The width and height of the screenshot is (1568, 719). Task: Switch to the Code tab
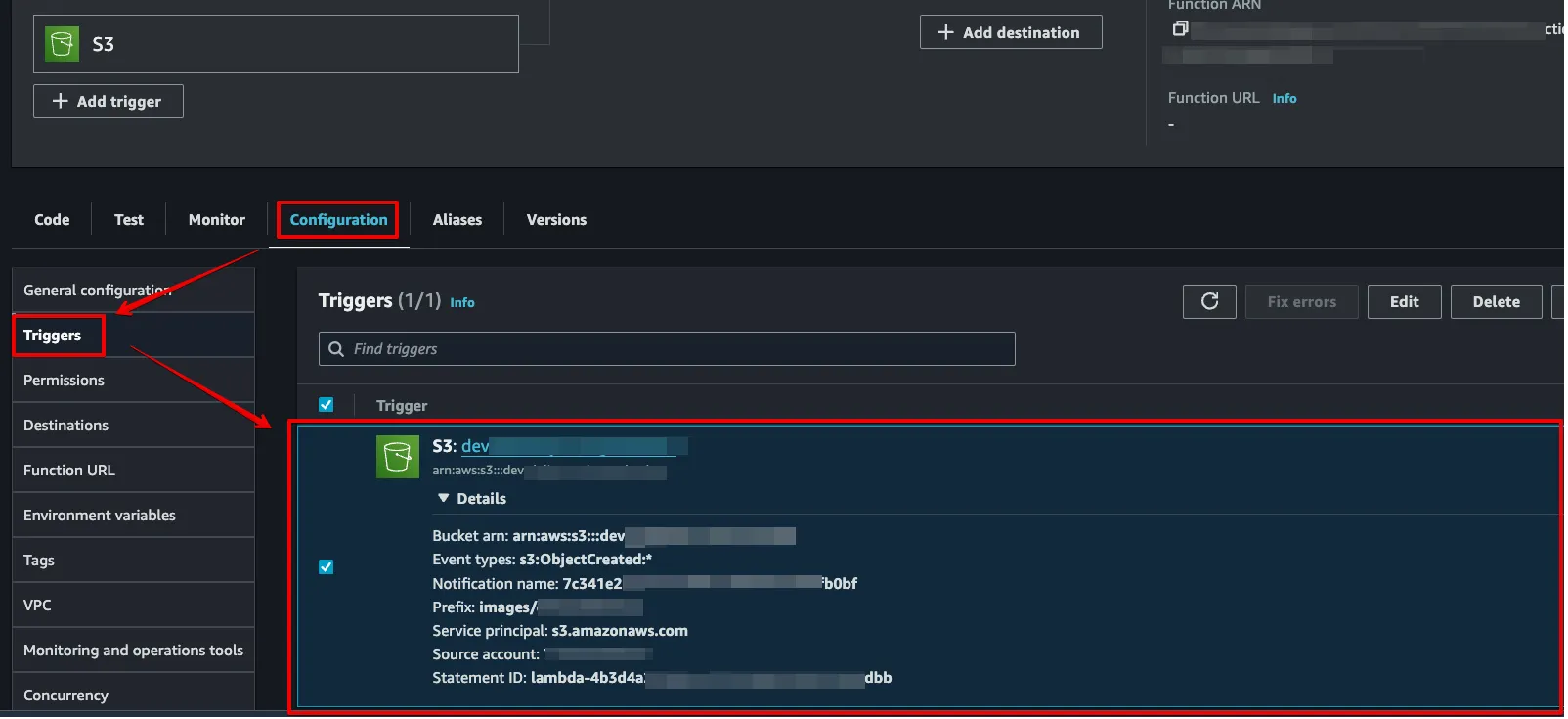point(52,220)
